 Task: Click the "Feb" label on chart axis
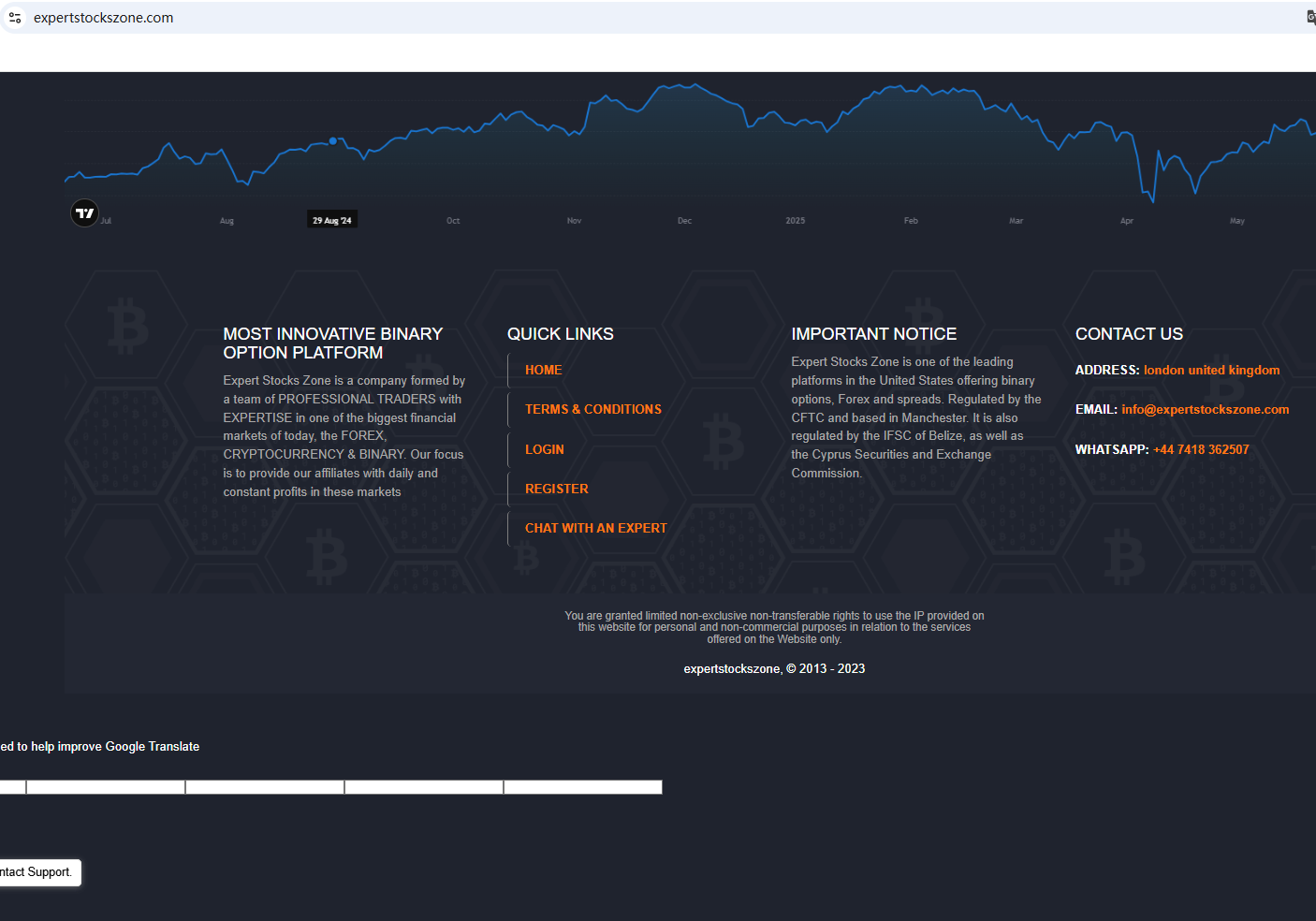pos(911,221)
